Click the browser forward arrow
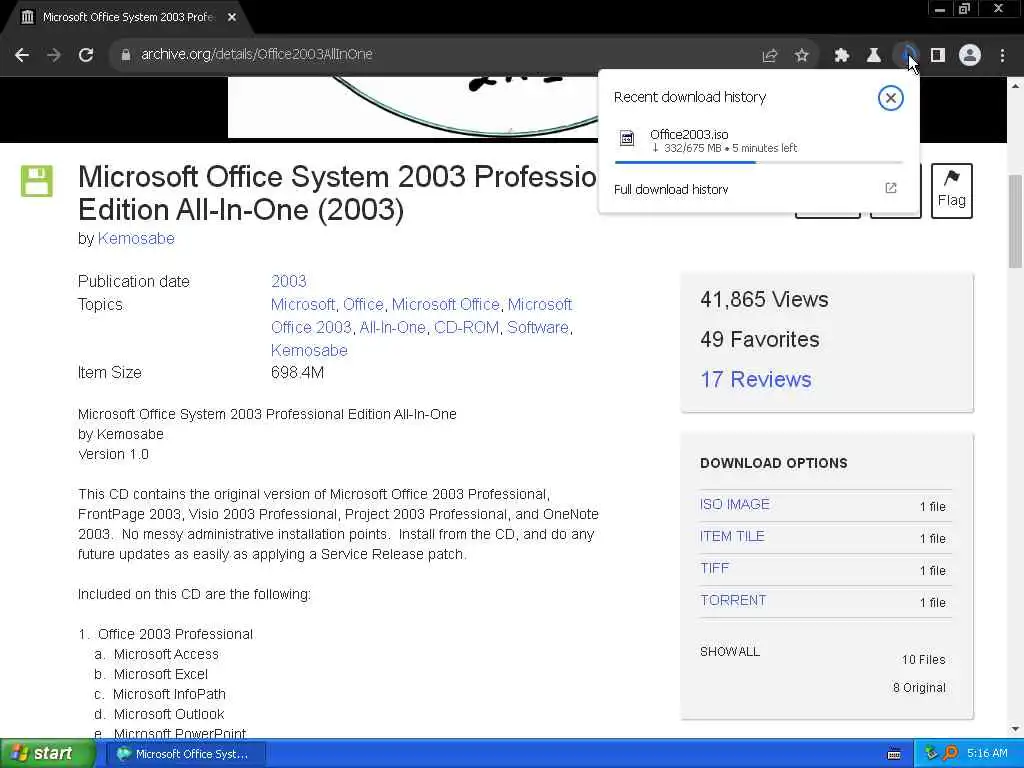This screenshot has height=768, width=1024. click(x=54, y=55)
